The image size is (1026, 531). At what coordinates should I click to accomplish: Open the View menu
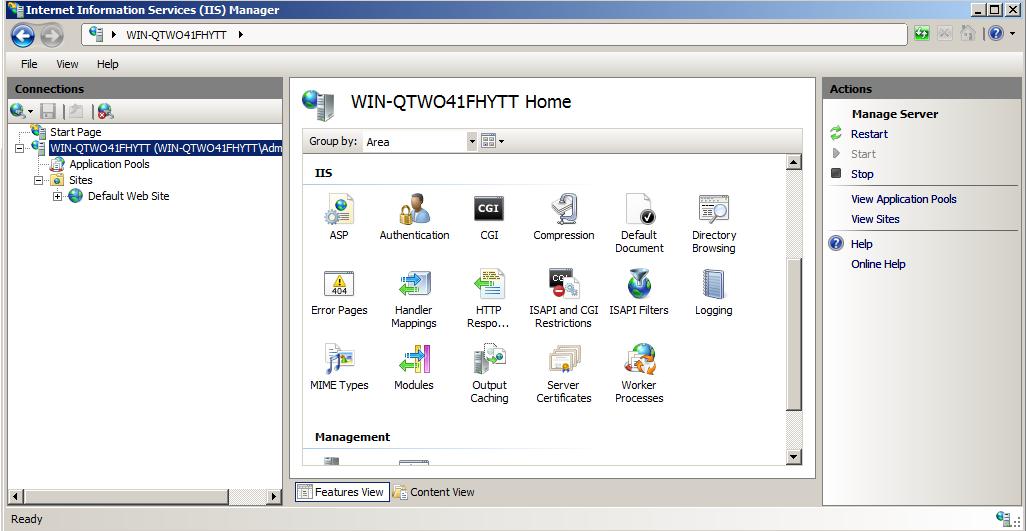[x=67, y=63]
